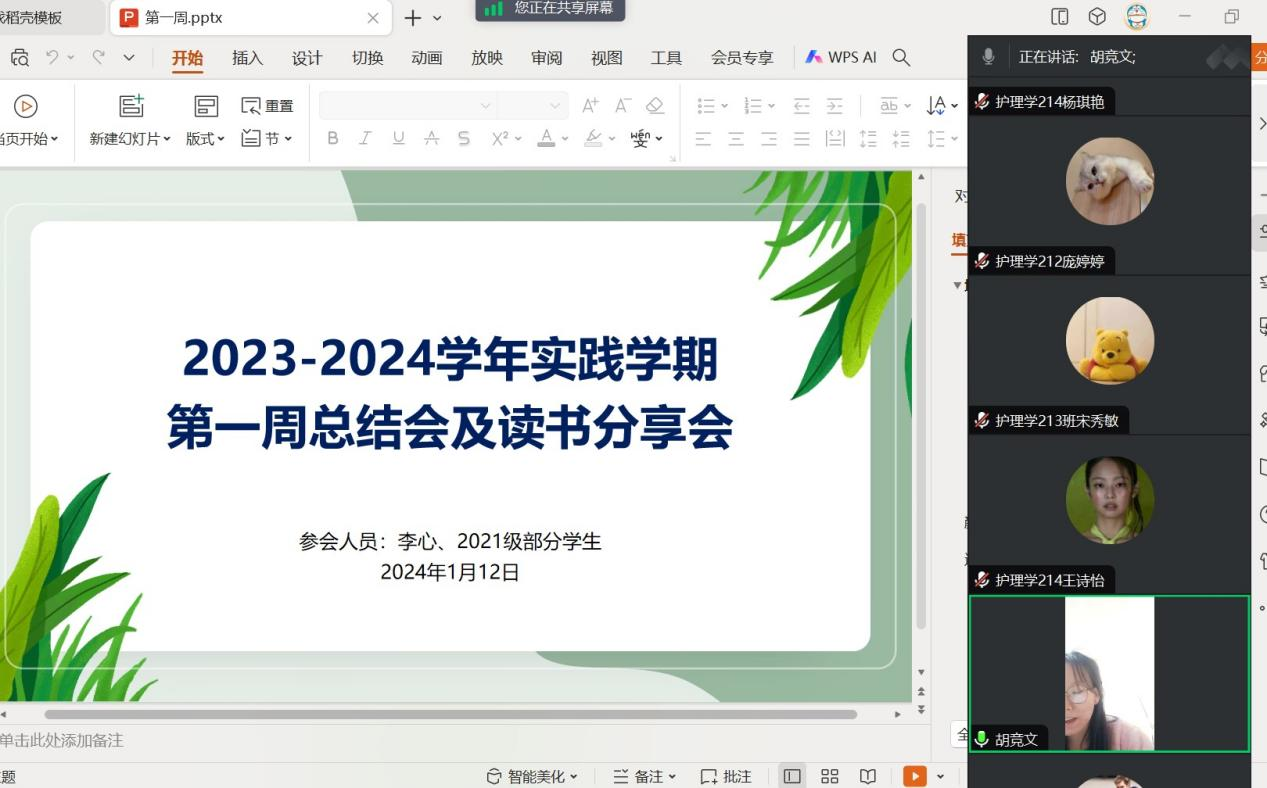Open the font name combo box

tap(407, 106)
